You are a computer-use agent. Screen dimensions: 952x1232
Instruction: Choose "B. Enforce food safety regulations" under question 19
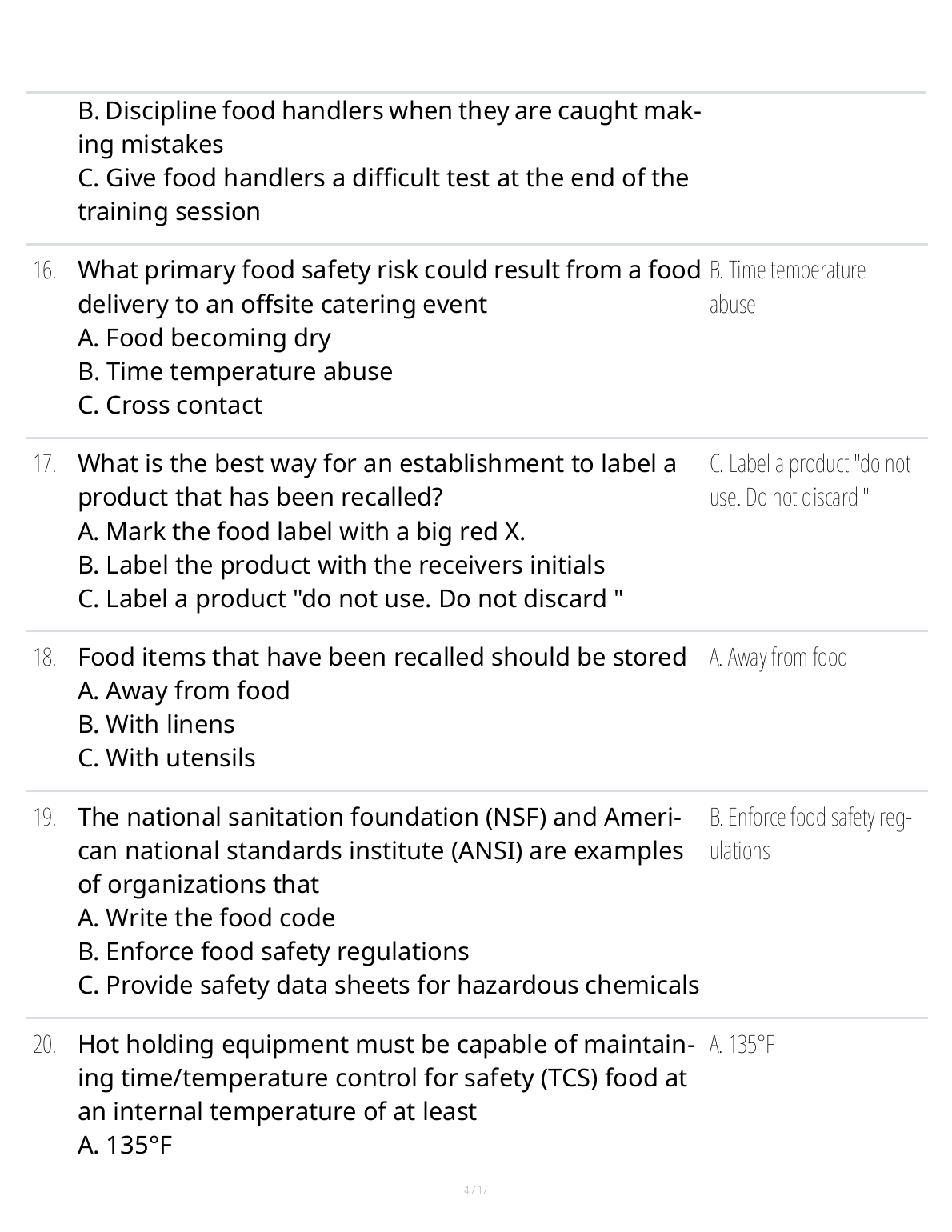click(274, 952)
